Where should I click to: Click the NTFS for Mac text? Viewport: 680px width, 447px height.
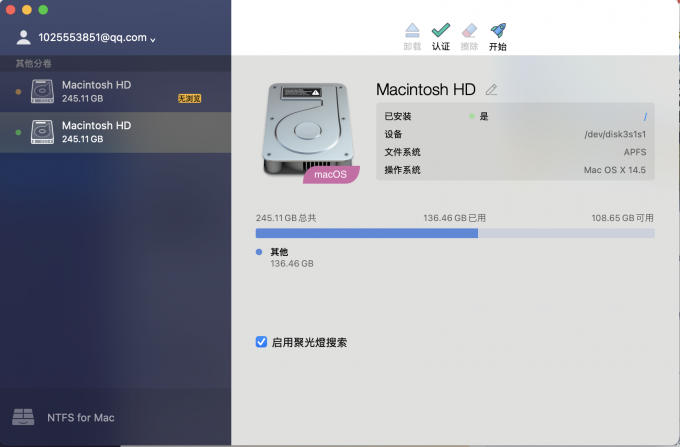coord(81,418)
